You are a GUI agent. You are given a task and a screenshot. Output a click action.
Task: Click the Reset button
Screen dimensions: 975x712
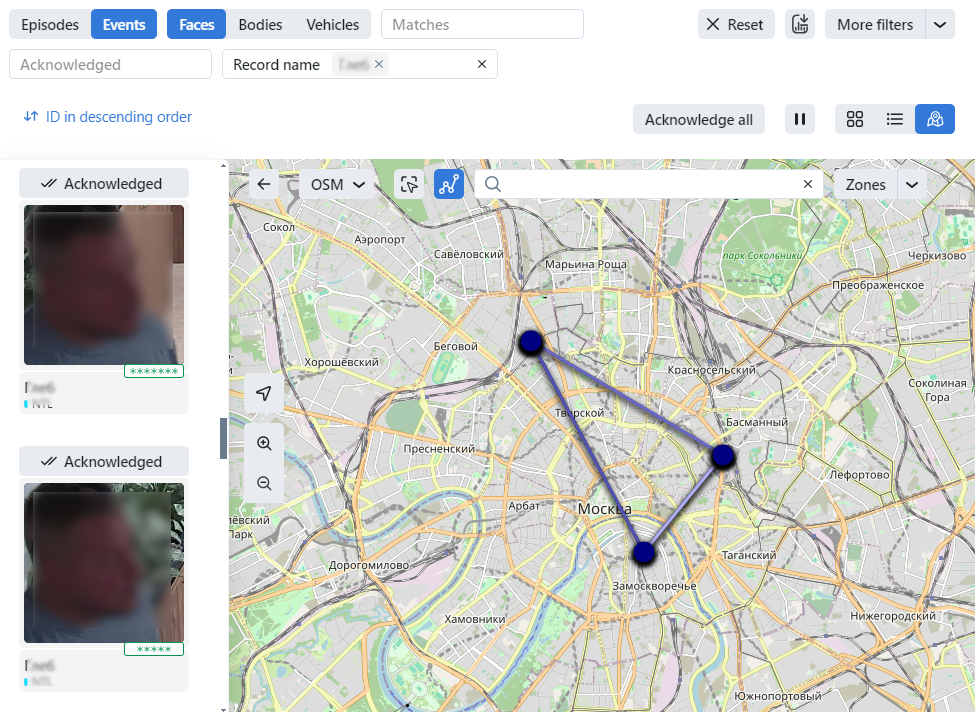point(736,23)
